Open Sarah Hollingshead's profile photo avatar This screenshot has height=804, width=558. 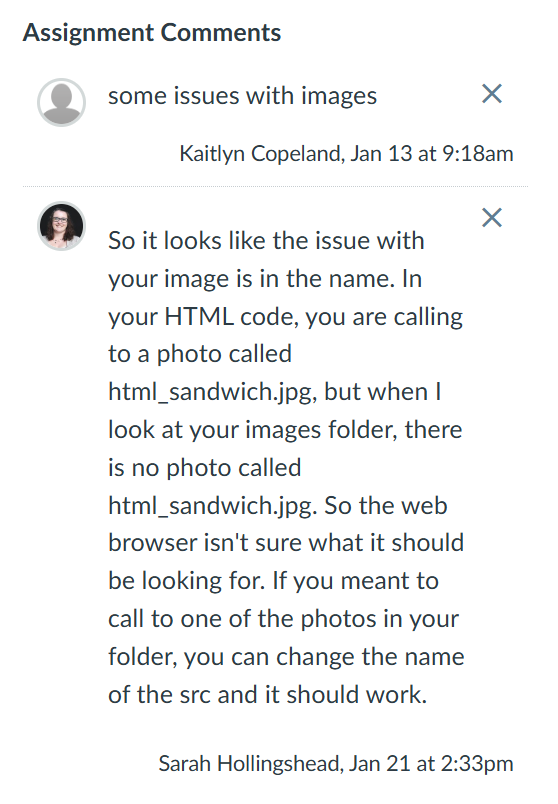click(62, 226)
